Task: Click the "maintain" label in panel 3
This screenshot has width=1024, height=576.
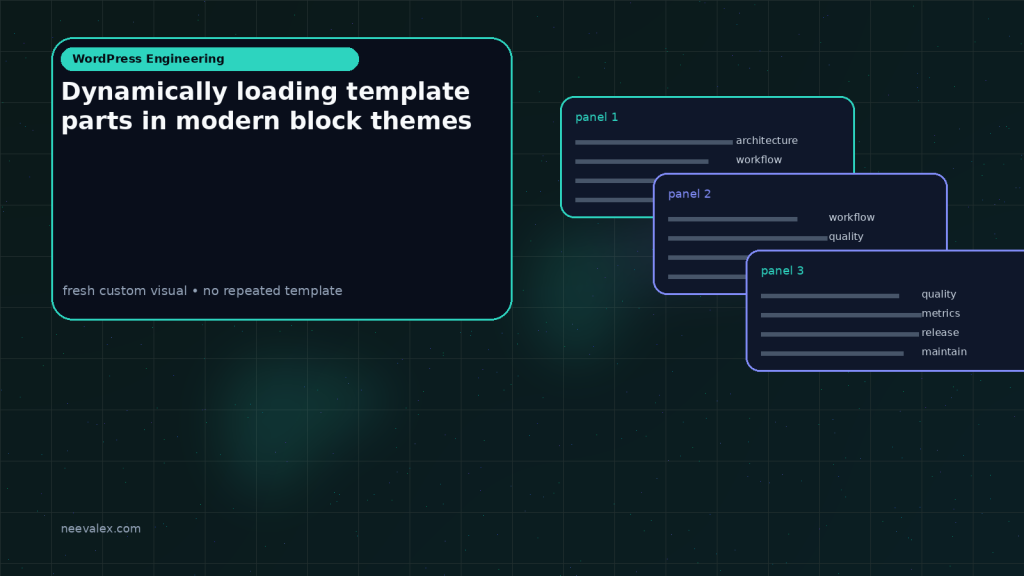Action: 944,351
